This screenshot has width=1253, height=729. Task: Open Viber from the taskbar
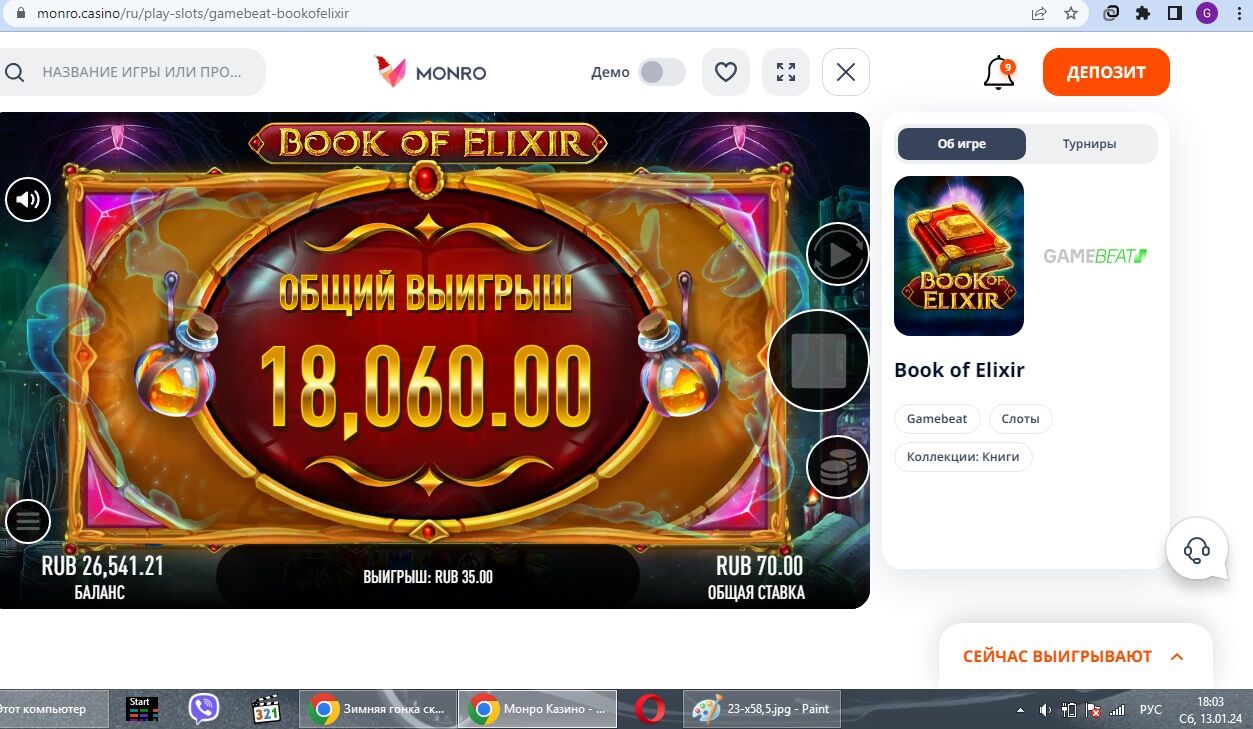(x=204, y=709)
